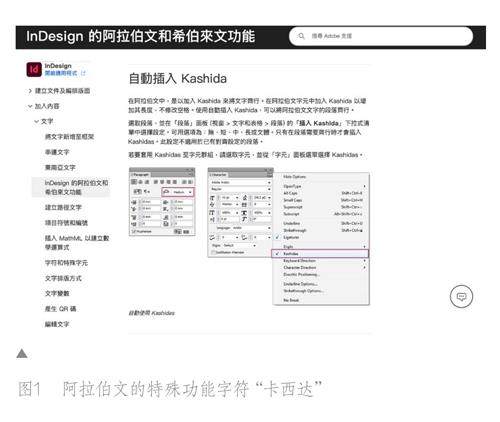Click the magnifier icon in search bar

(301, 36)
